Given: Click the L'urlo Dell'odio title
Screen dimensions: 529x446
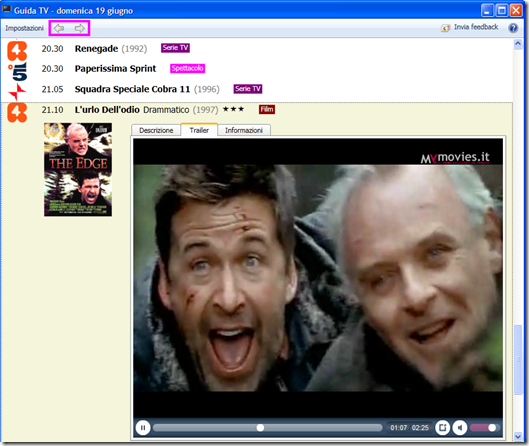Looking at the screenshot, I should (x=107, y=110).
